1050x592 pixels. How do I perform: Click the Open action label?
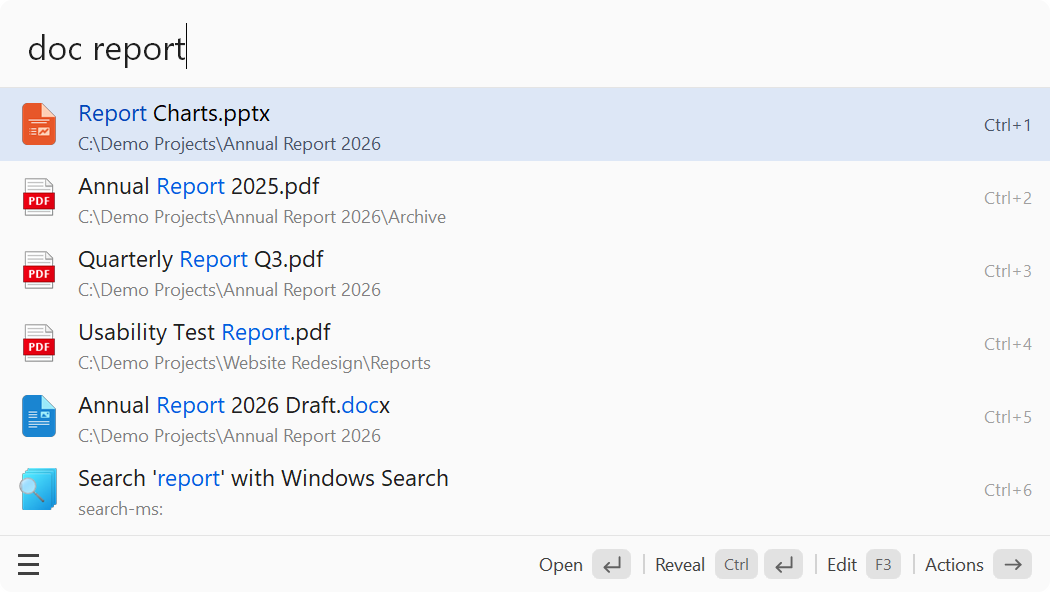[x=560, y=565]
